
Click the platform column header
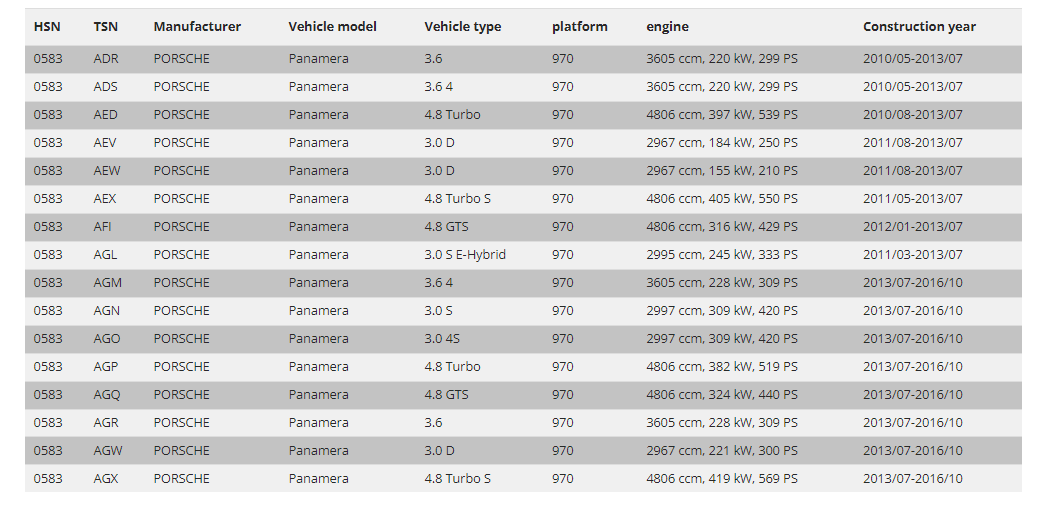(x=579, y=27)
